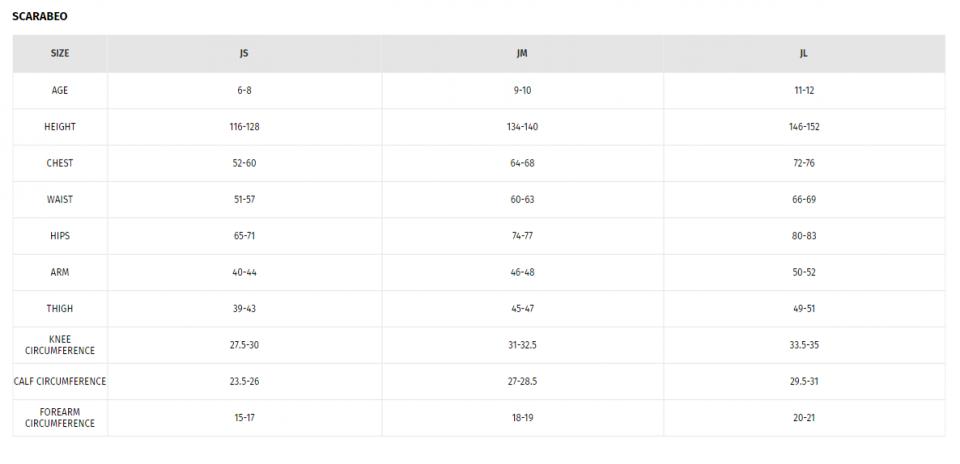Select the JS forearm value 15-17
The height and width of the screenshot is (464, 960).
point(244,417)
